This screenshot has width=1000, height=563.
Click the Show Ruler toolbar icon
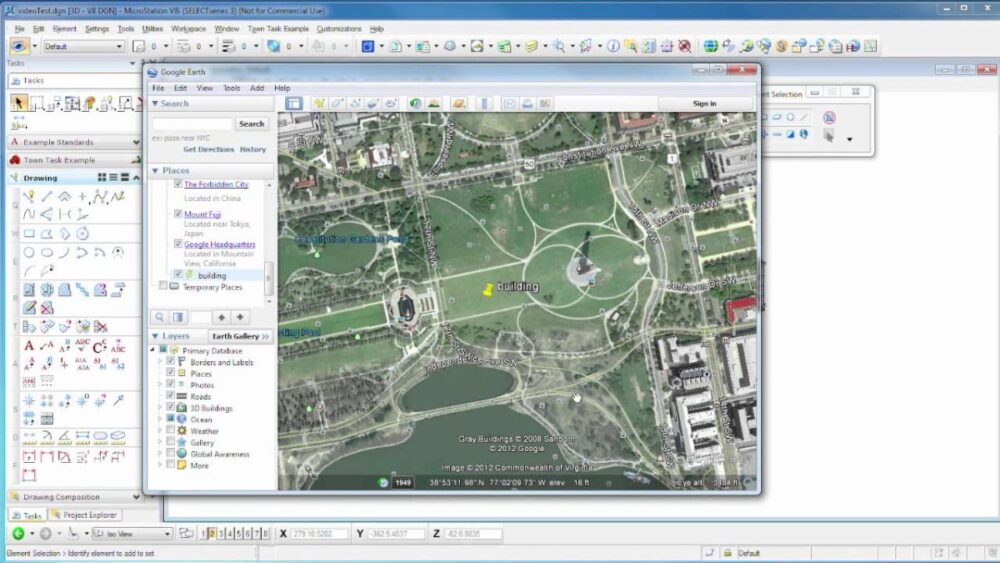483,103
